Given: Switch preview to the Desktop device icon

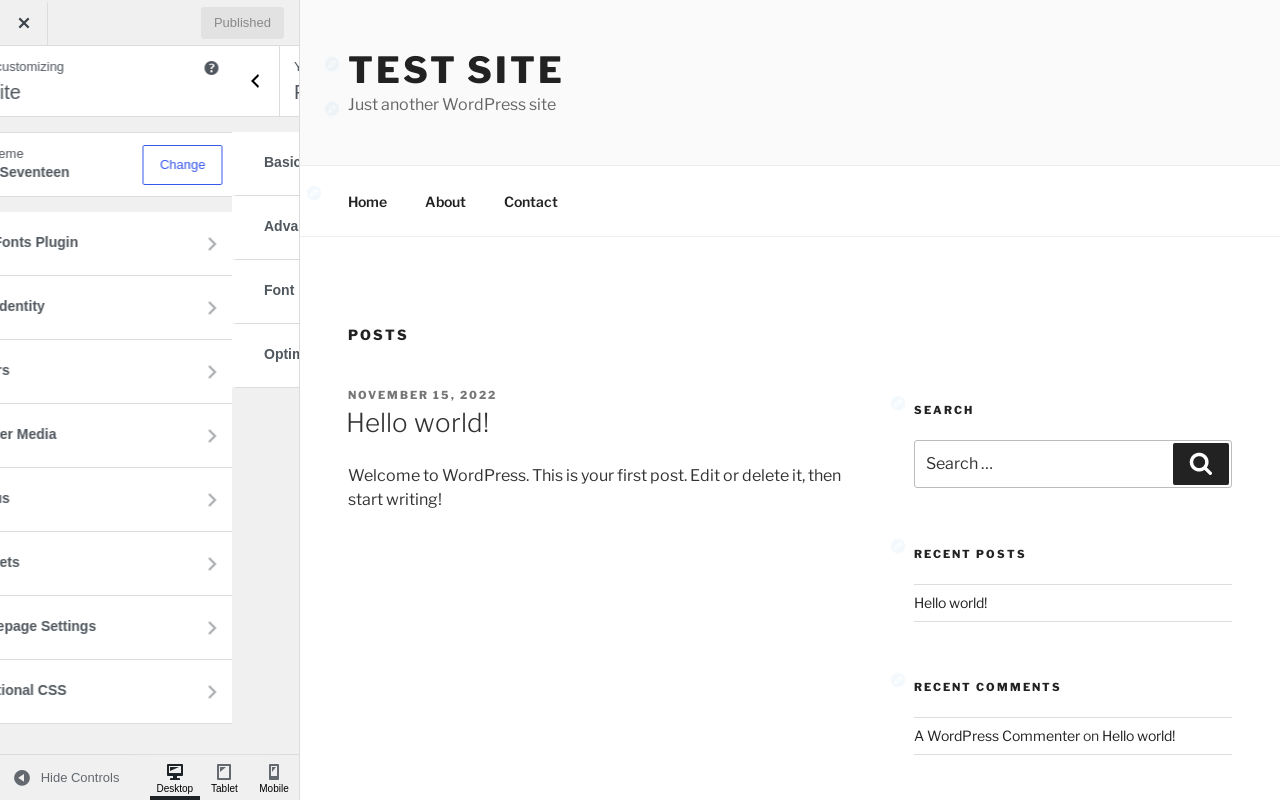Looking at the screenshot, I should (x=175, y=778).
